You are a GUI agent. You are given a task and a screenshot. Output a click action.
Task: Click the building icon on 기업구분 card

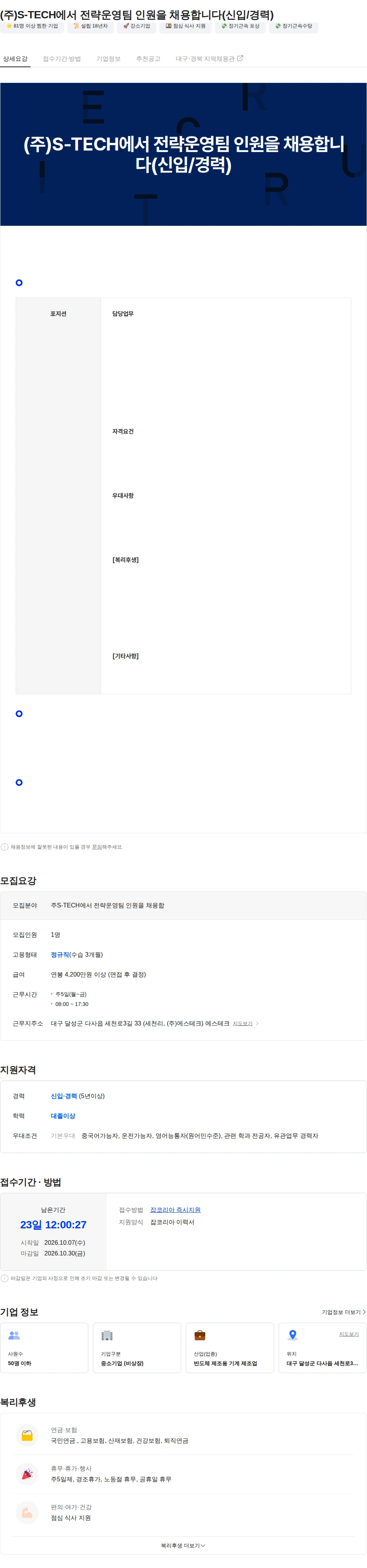pyautogui.click(x=107, y=1335)
